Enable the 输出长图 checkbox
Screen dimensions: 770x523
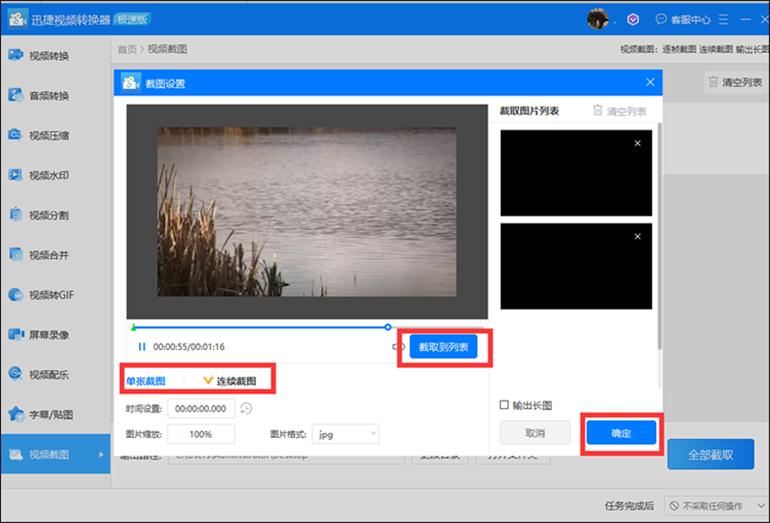click(x=504, y=405)
